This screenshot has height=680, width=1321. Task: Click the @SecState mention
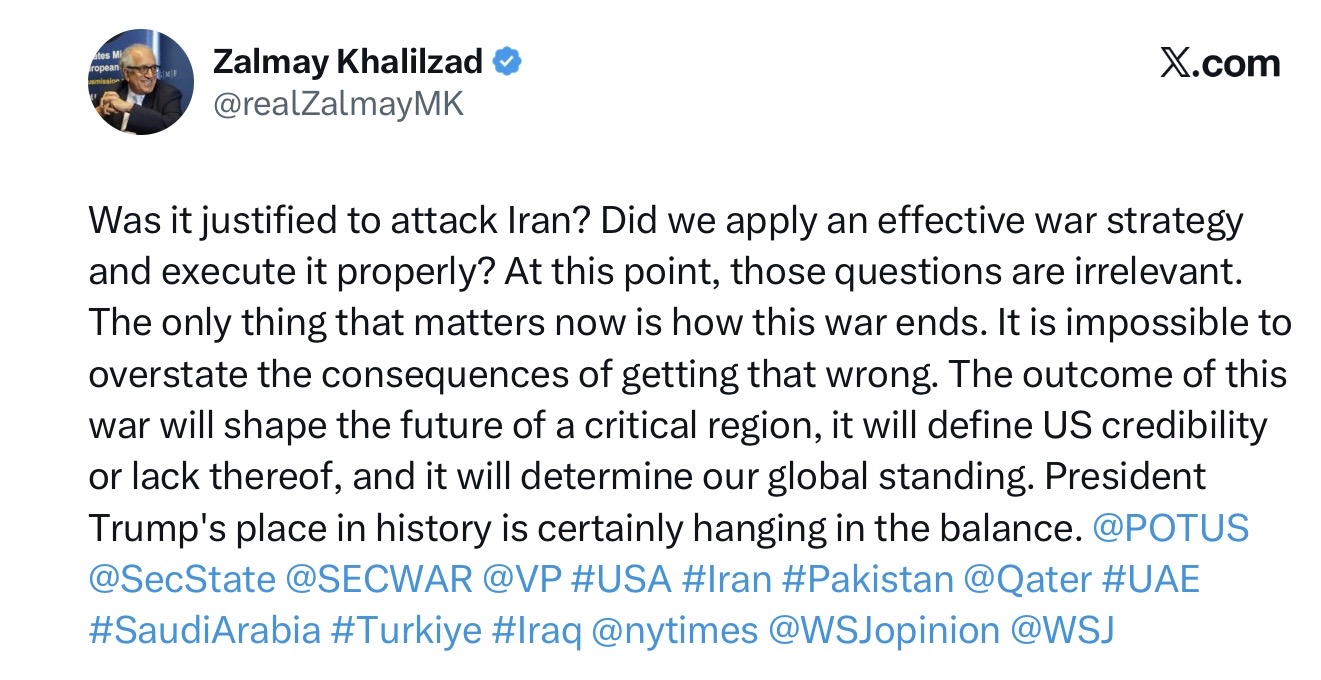point(181,579)
